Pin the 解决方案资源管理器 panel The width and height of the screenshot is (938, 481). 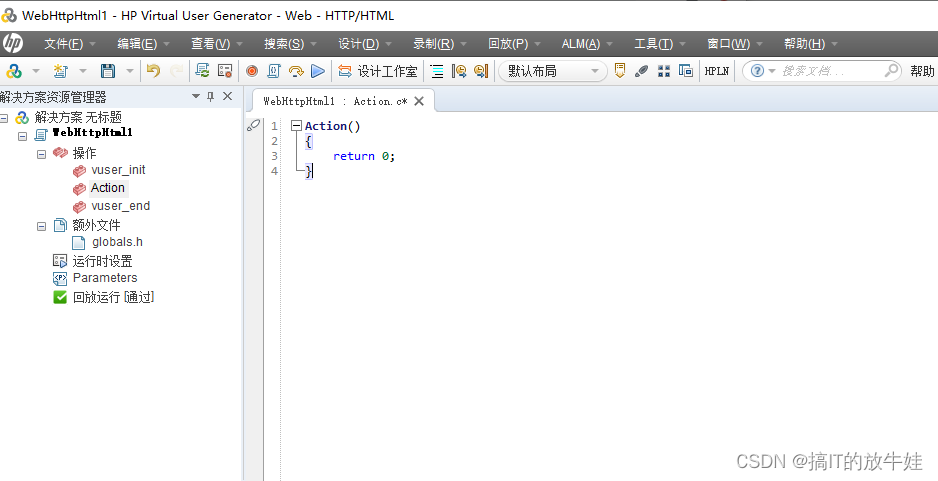click(x=211, y=96)
